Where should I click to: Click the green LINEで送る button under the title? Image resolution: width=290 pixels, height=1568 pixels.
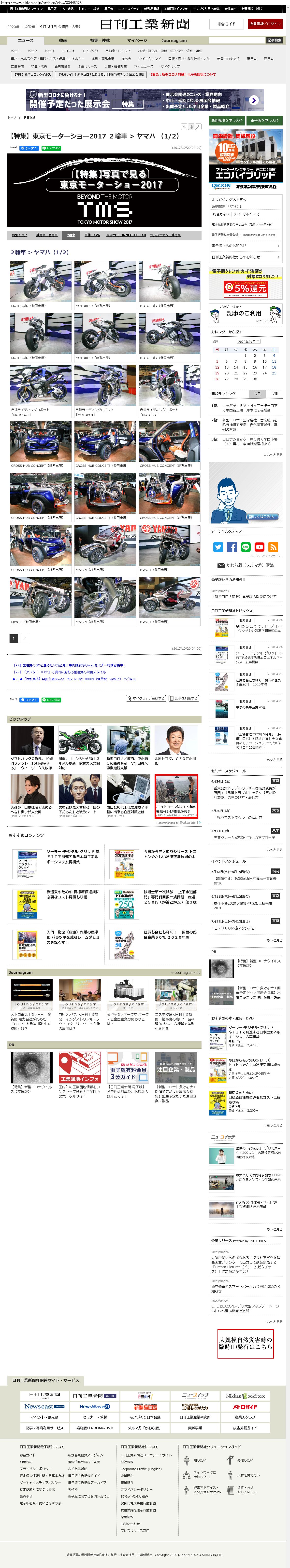(51, 148)
